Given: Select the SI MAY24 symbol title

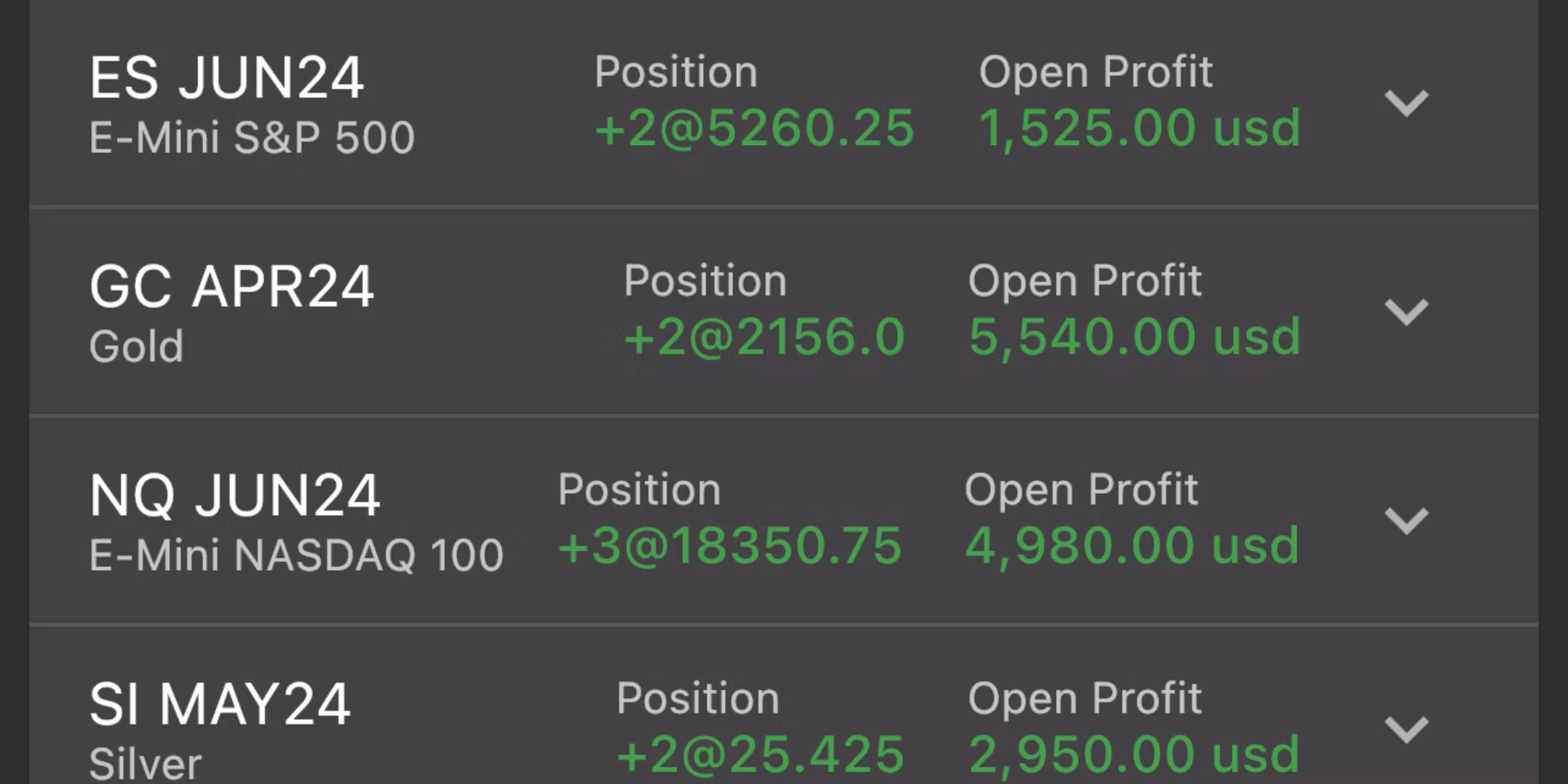Looking at the screenshot, I should tap(220, 704).
